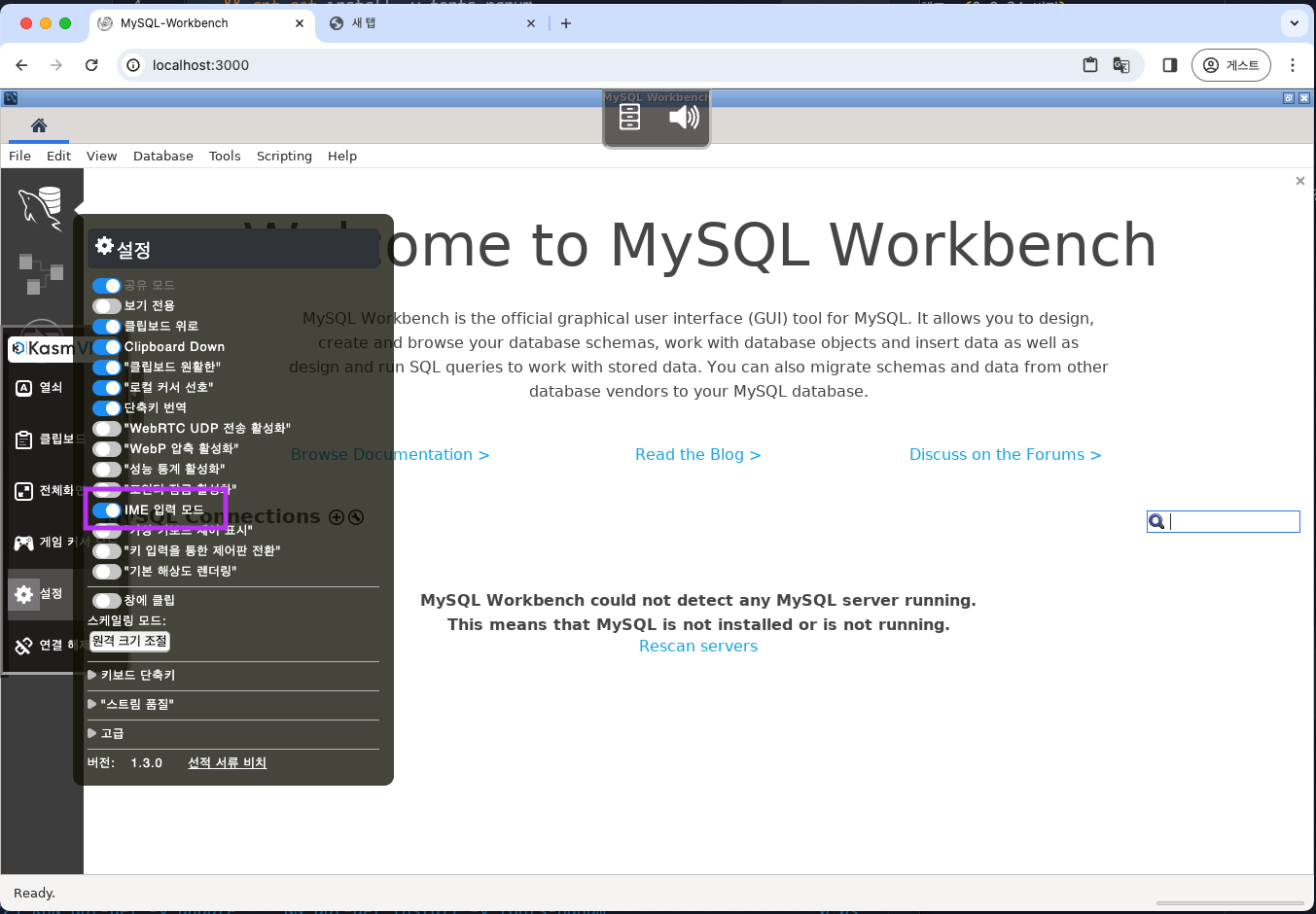1316x914 pixels.
Task: Open the Read the Blog link
Action: pos(697,455)
